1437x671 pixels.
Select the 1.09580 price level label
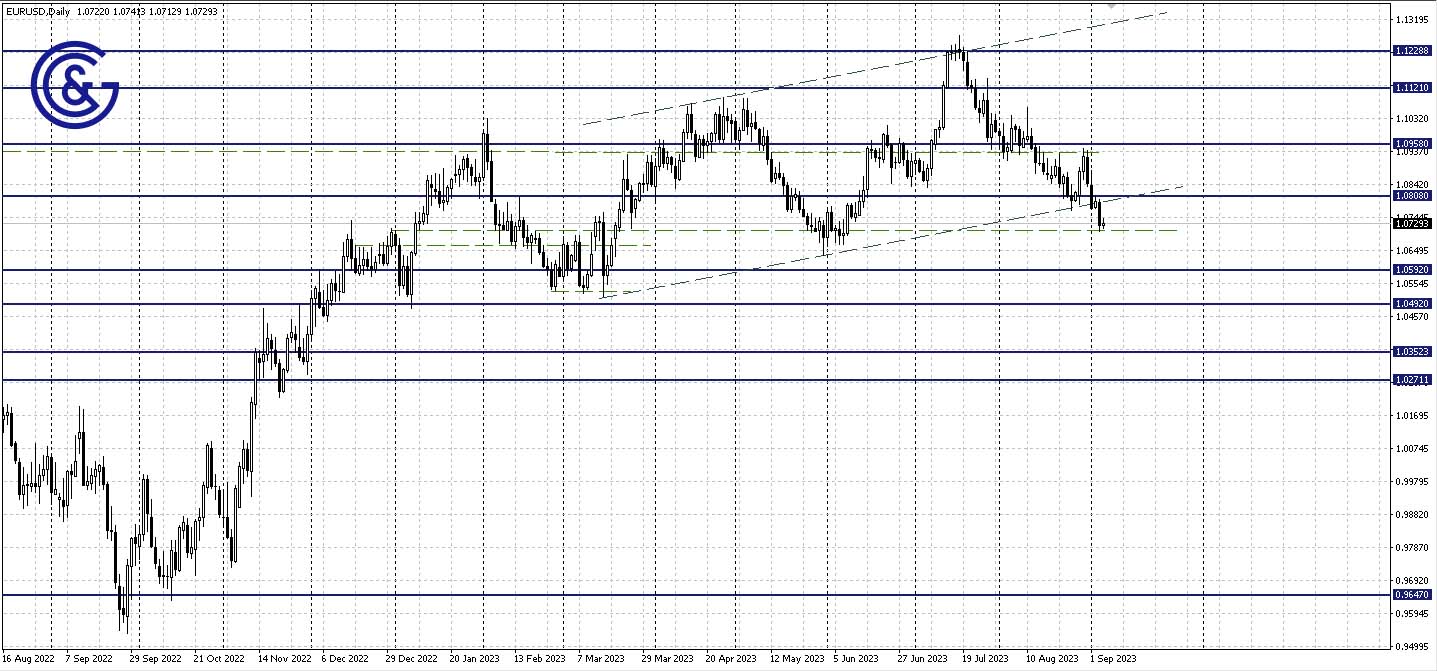(x=1413, y=144)
